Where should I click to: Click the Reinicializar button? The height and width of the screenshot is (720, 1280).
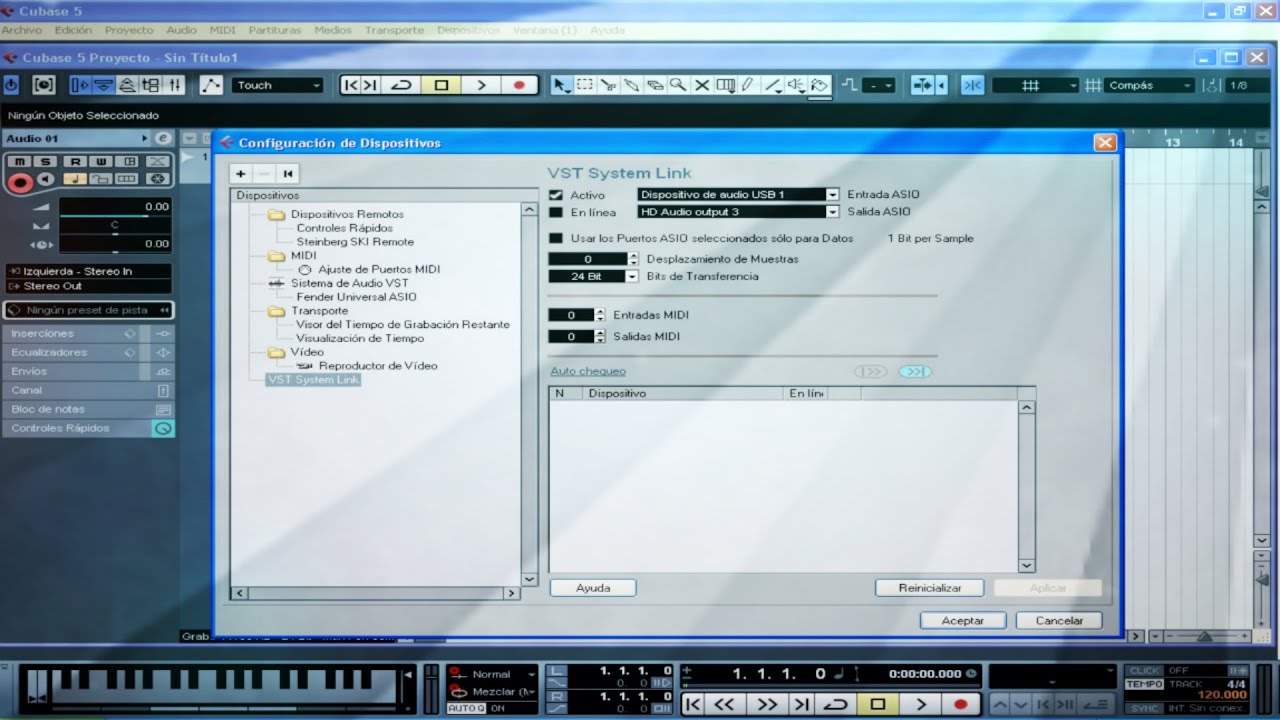tap(930, 588)
